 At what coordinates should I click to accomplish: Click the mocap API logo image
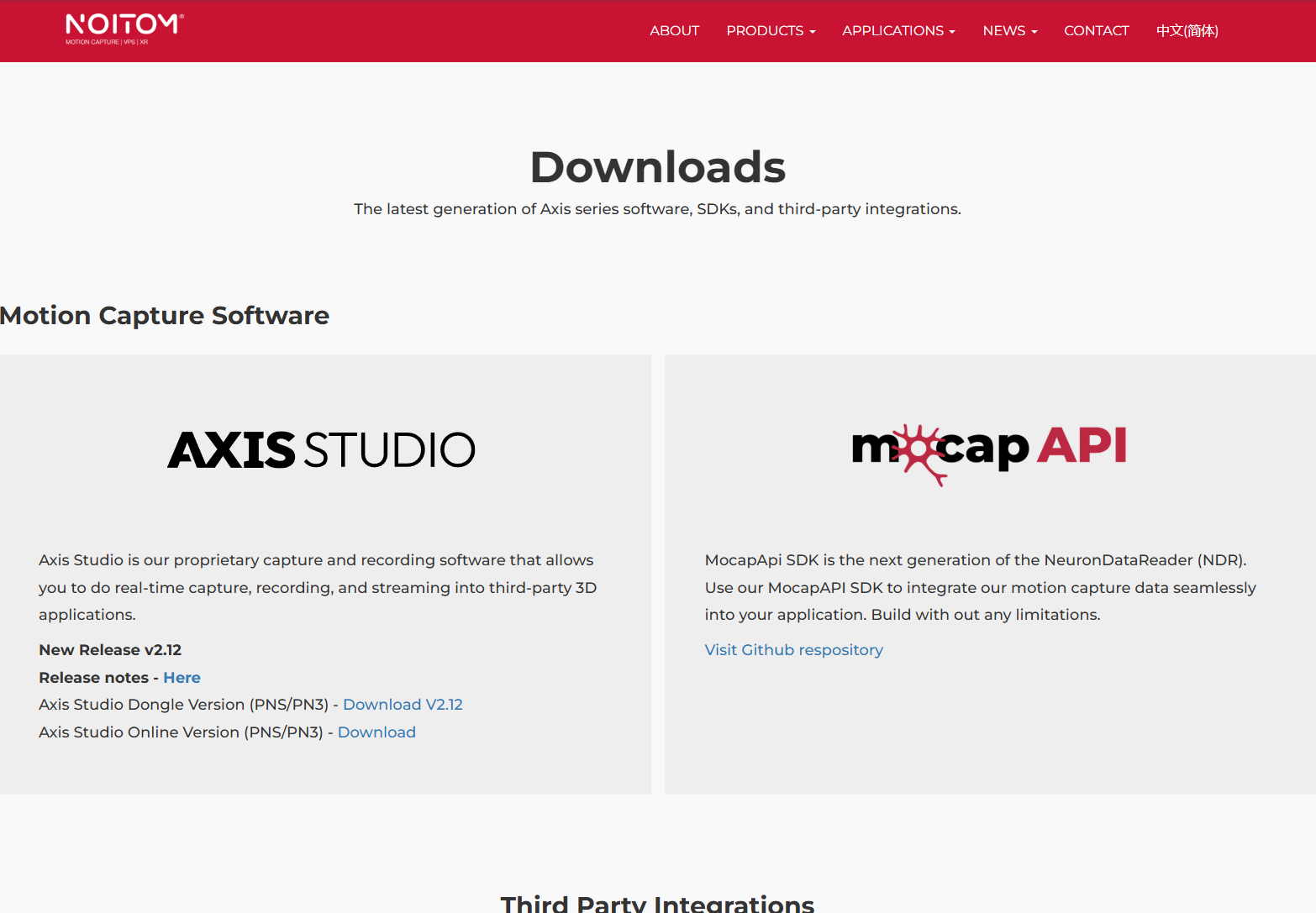click(x=989, y=454)
